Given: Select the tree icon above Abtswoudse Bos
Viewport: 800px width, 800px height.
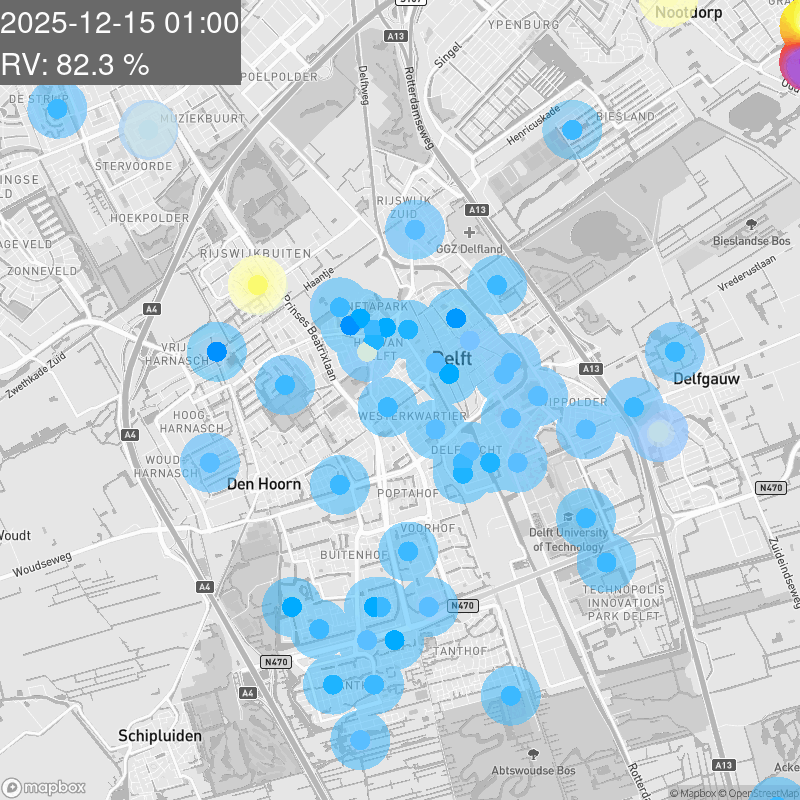Looking at the screenshot, I should click(x=533, y=753).
